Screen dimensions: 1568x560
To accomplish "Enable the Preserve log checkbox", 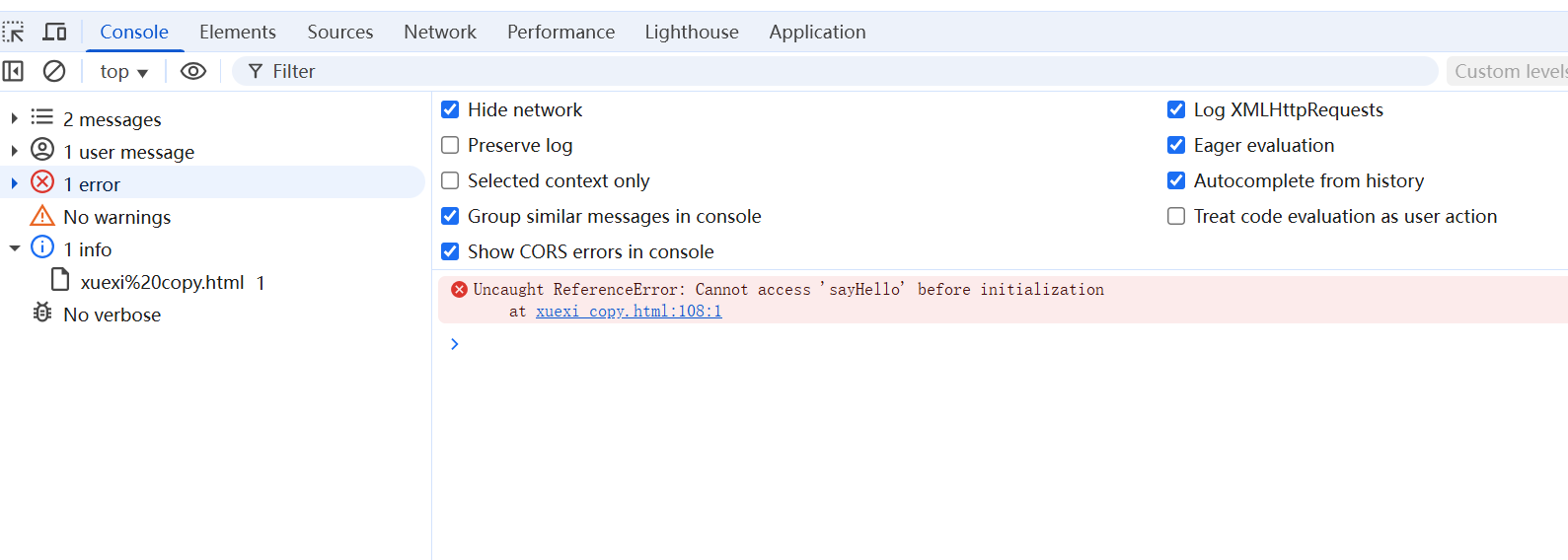I will tap(450, 145).
